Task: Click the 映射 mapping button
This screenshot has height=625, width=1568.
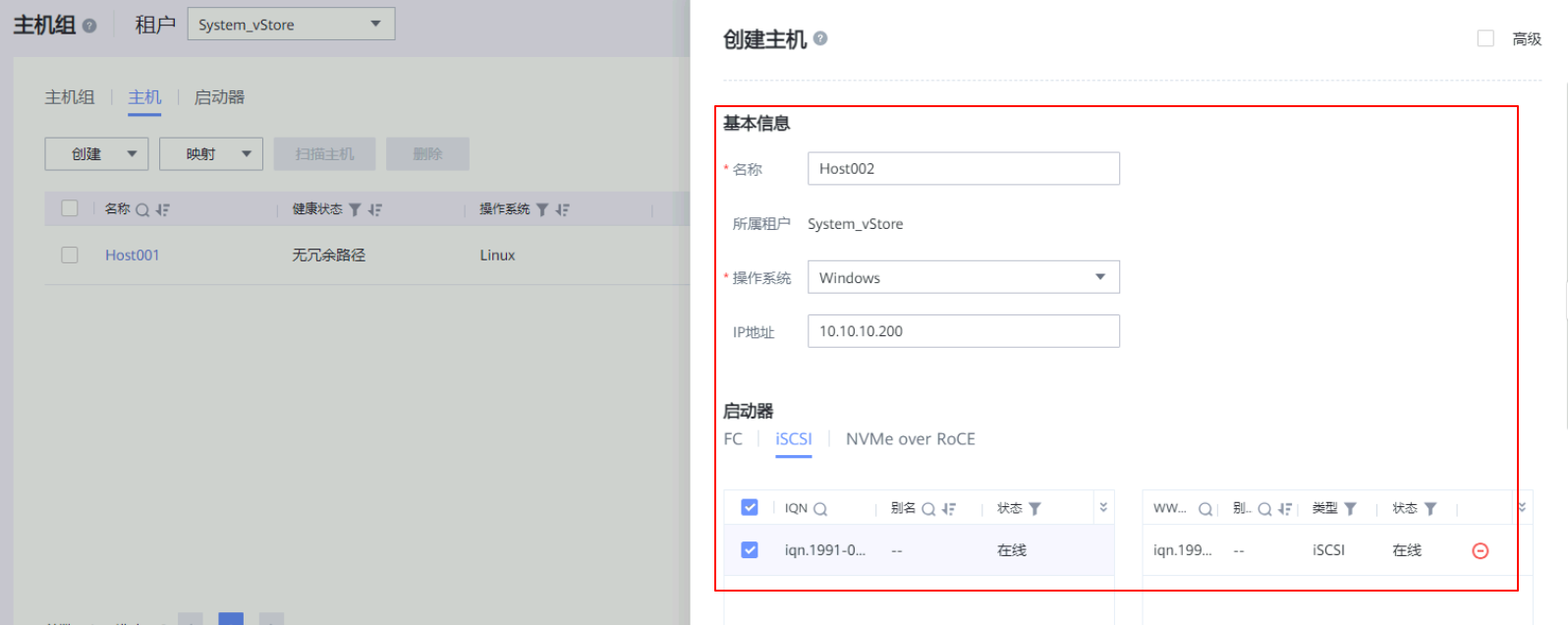Action: click(210, 154)
